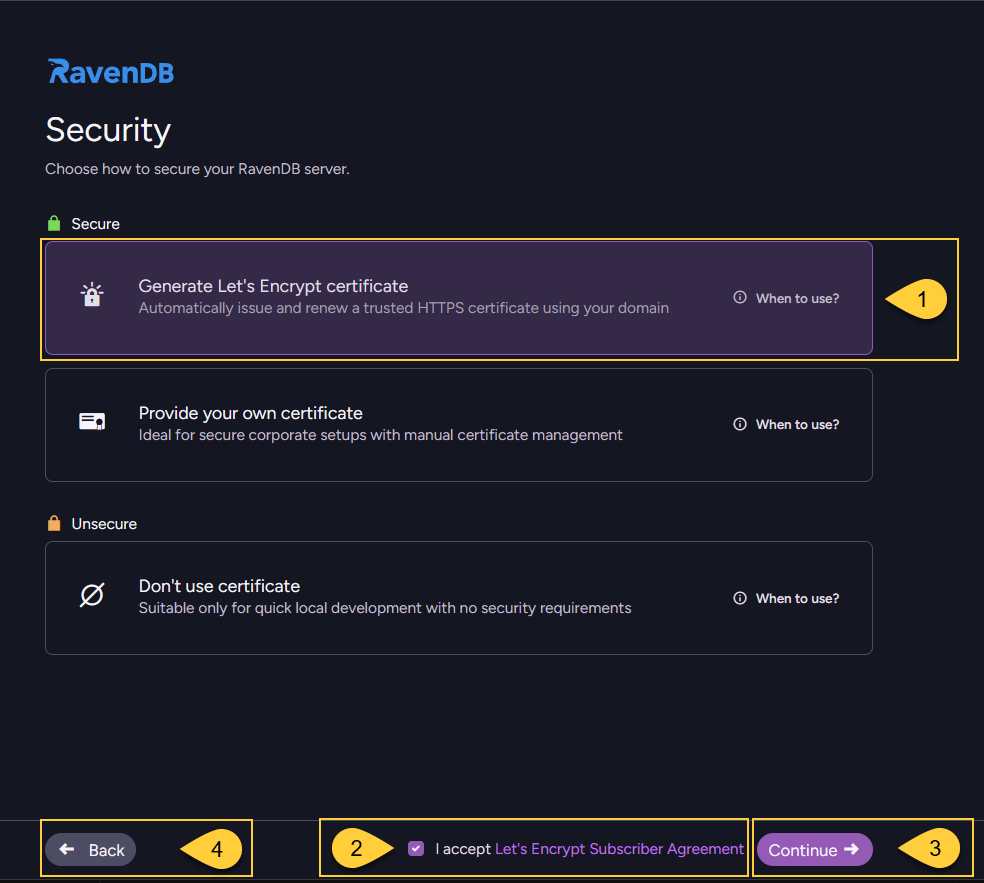Open When to use? for Don't use certificate
Viewport: 984px width, 883px height.
(795, 598)
